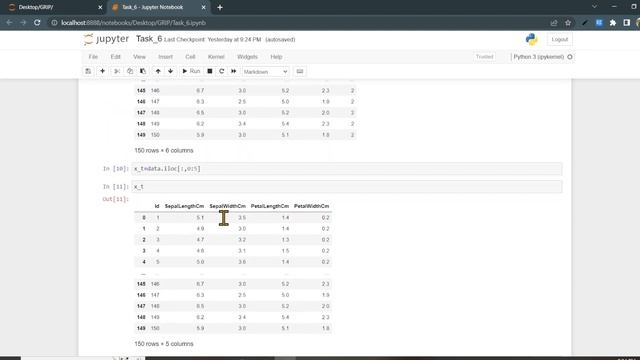
Task: Reload the page
Action: click(x=37, y=23)
